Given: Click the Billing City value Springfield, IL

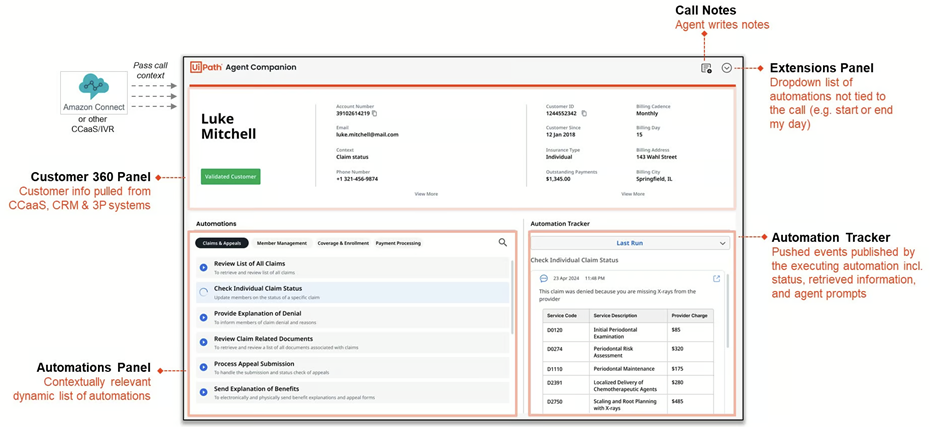Looking at the screenshot, I should tap(654, 179).
